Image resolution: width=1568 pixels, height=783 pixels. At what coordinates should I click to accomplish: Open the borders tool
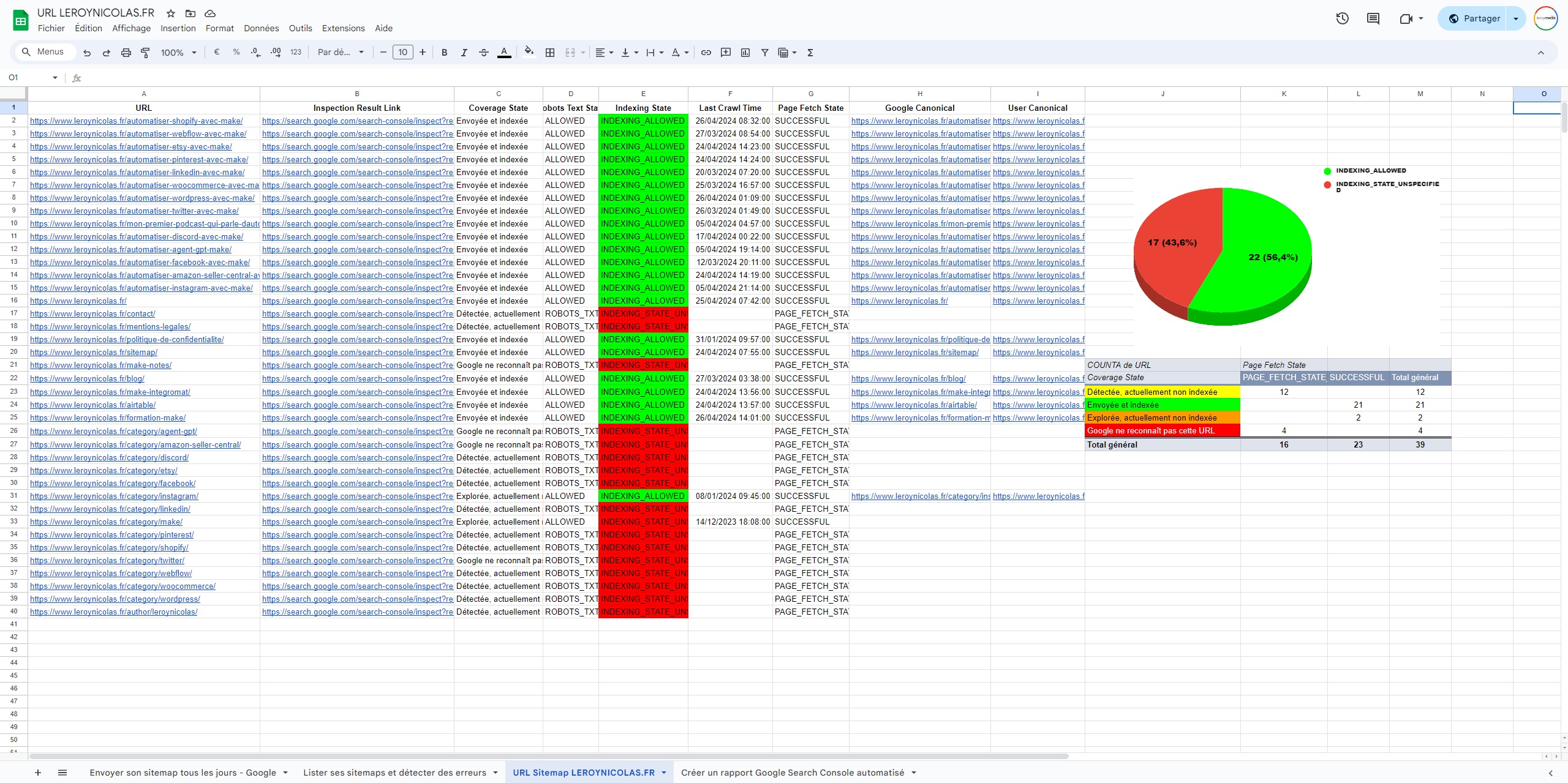(x=550, y=53)
